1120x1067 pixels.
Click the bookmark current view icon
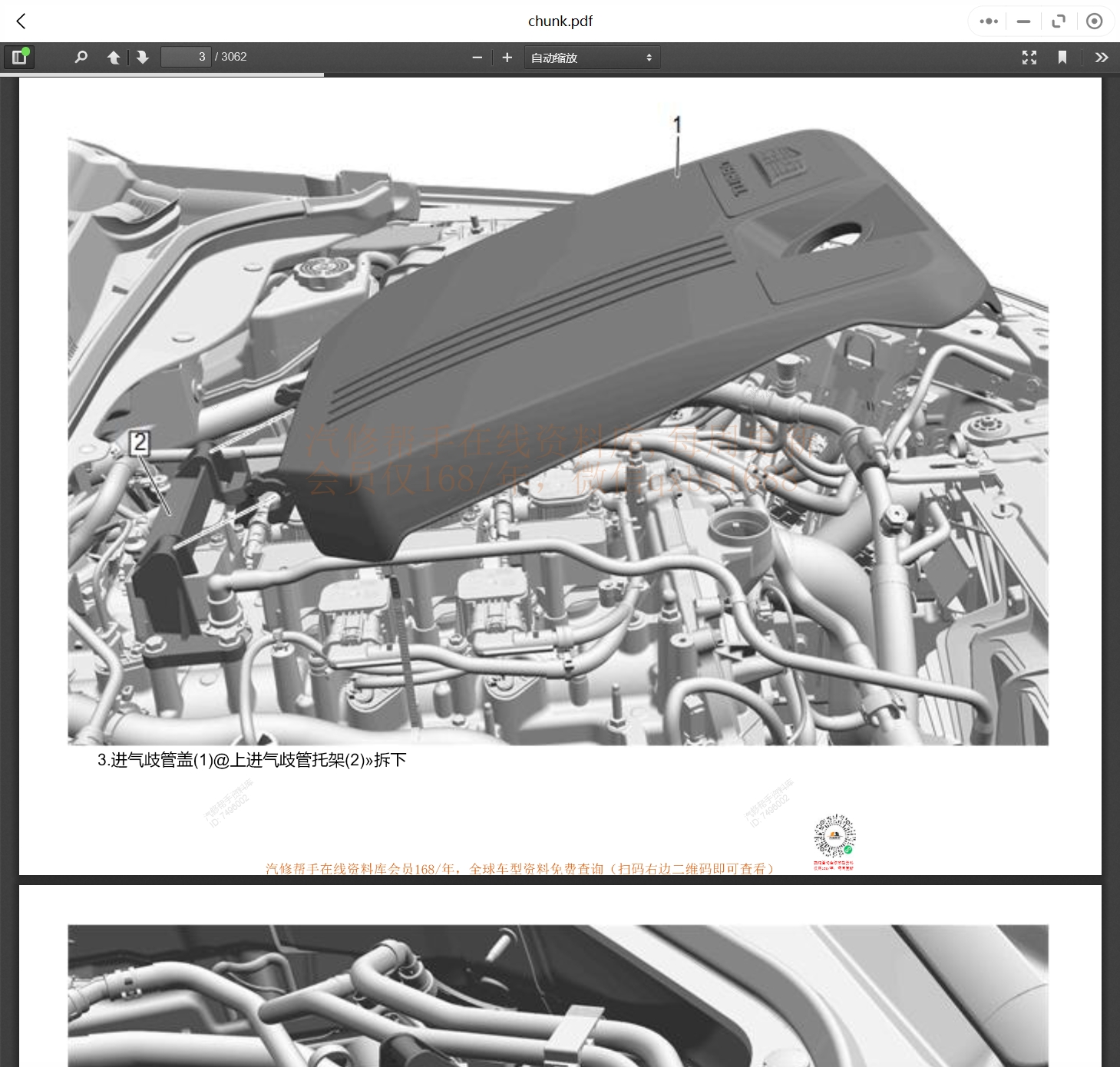pos(1062,58)
